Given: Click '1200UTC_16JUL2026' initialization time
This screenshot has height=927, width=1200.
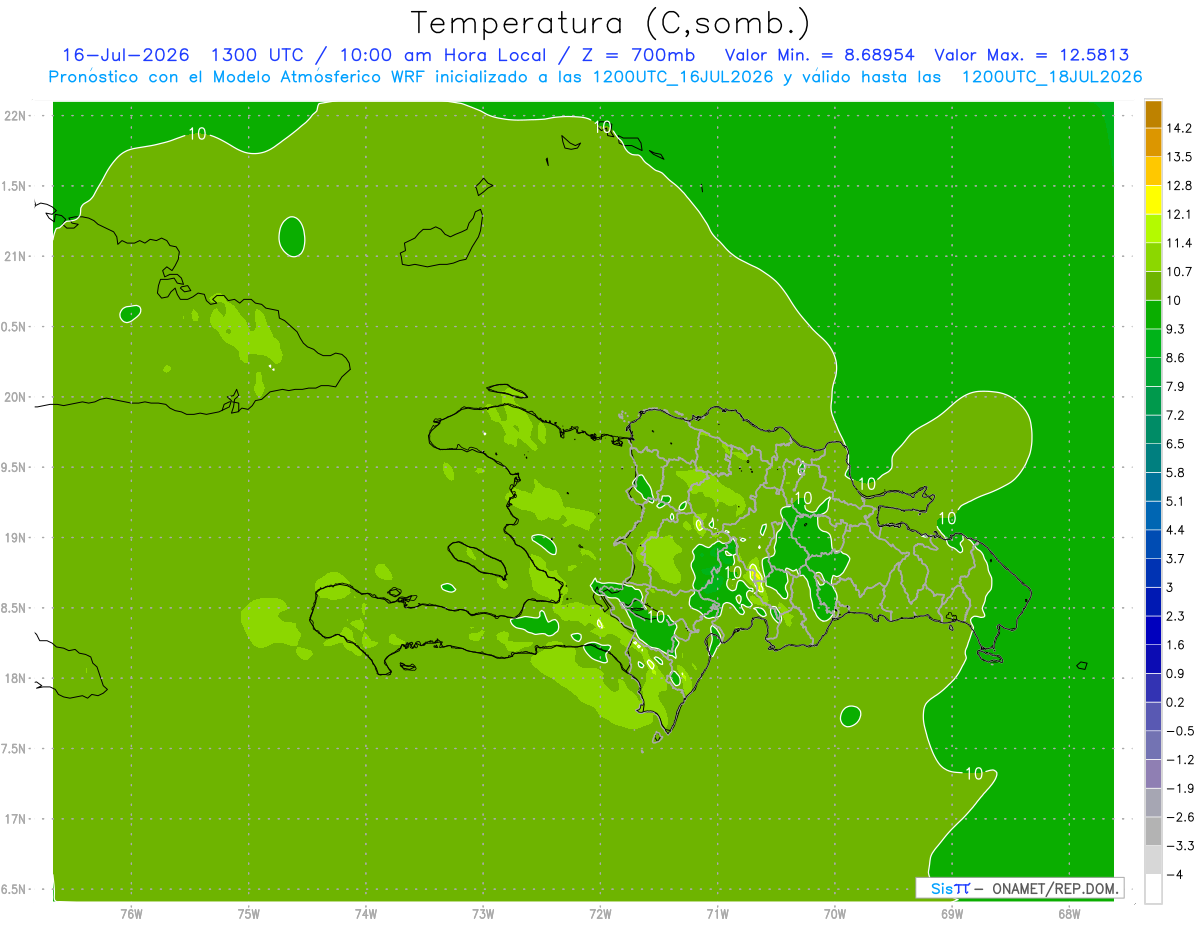Looking at the screenshot, I should tap(683, 77).
